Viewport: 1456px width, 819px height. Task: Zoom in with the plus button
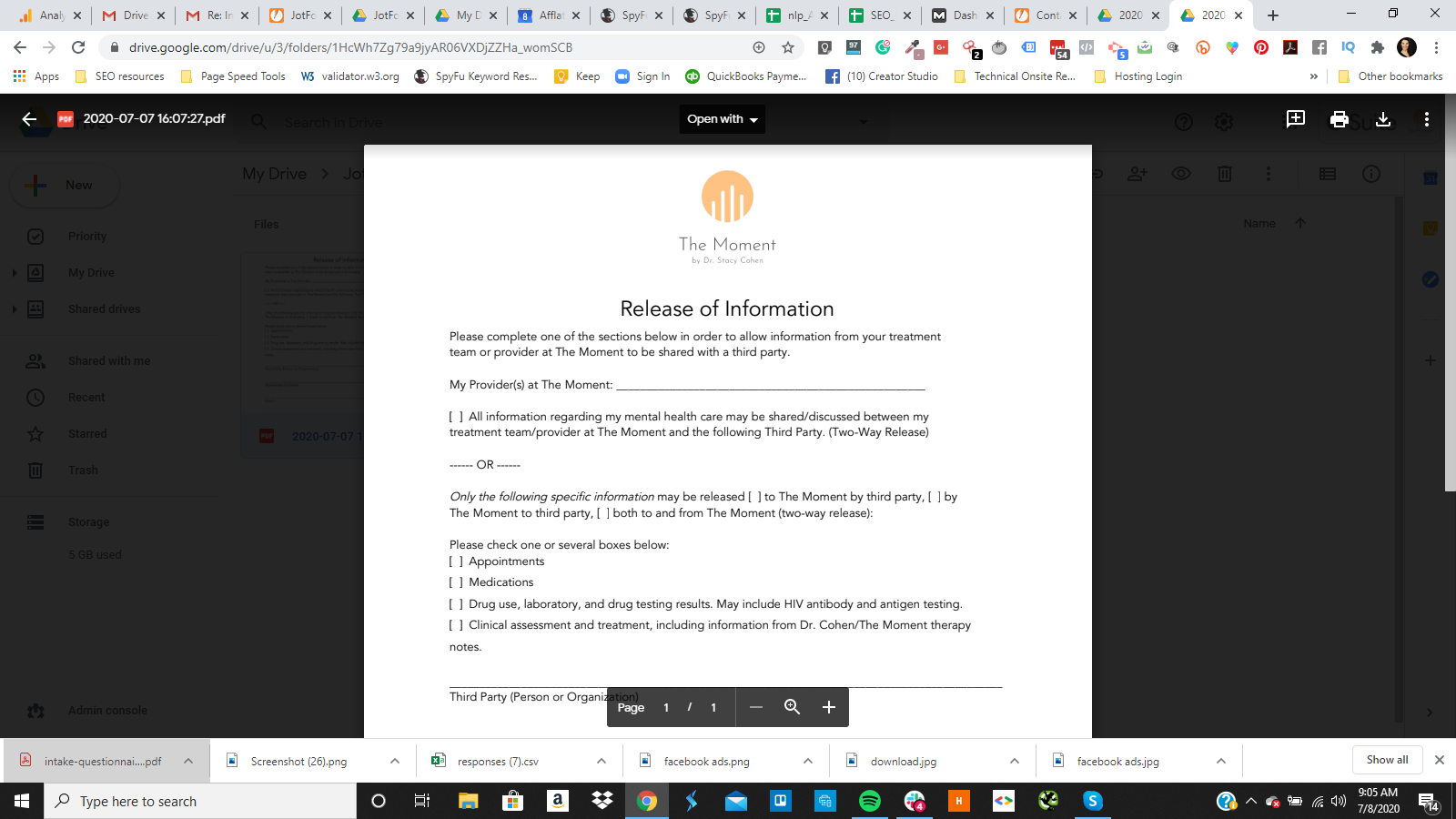828,707
